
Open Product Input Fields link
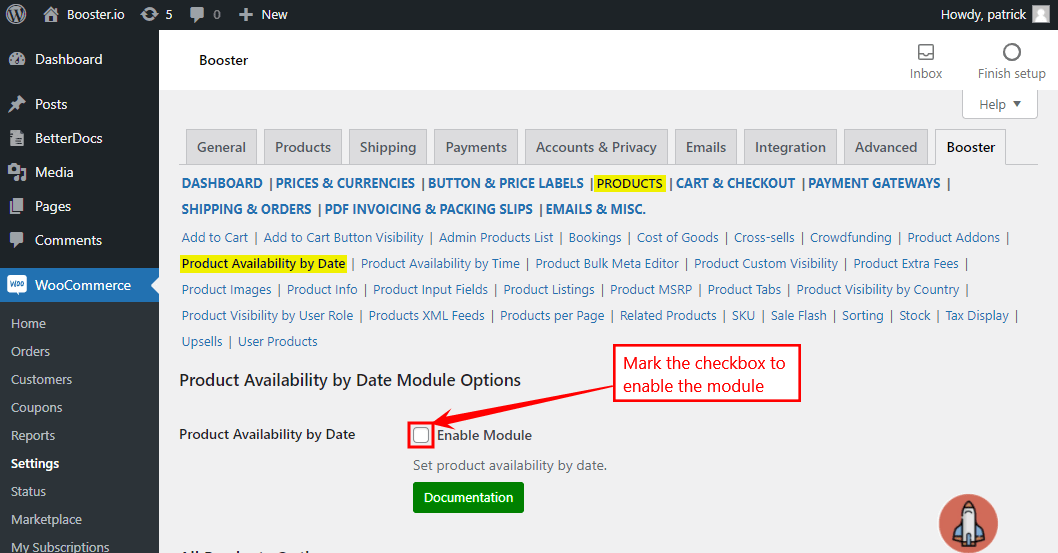tap(430, 290)
